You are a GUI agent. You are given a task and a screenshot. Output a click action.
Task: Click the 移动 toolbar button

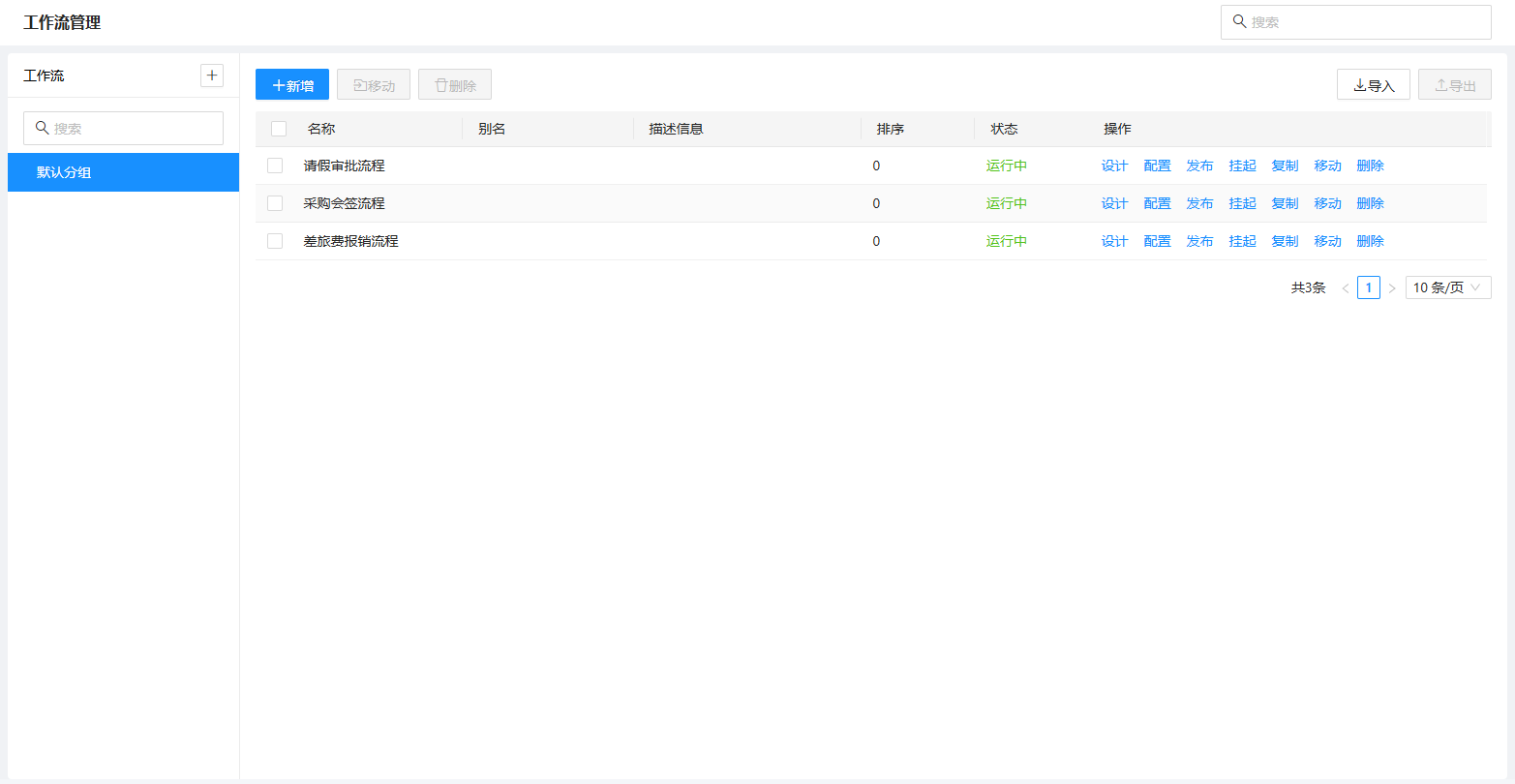pos(374,85)
